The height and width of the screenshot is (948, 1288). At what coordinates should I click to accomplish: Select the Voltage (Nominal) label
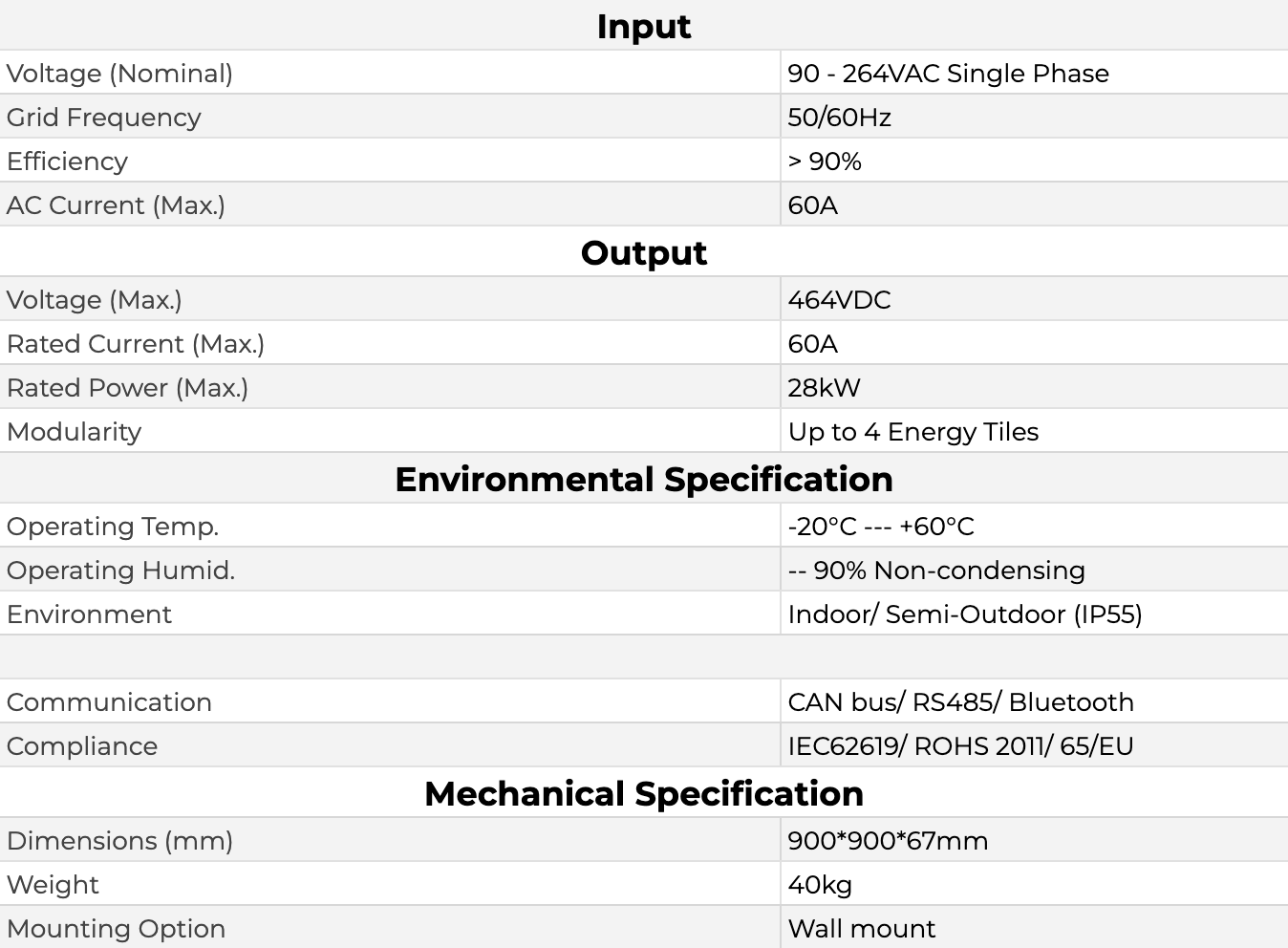pos(119,74)
